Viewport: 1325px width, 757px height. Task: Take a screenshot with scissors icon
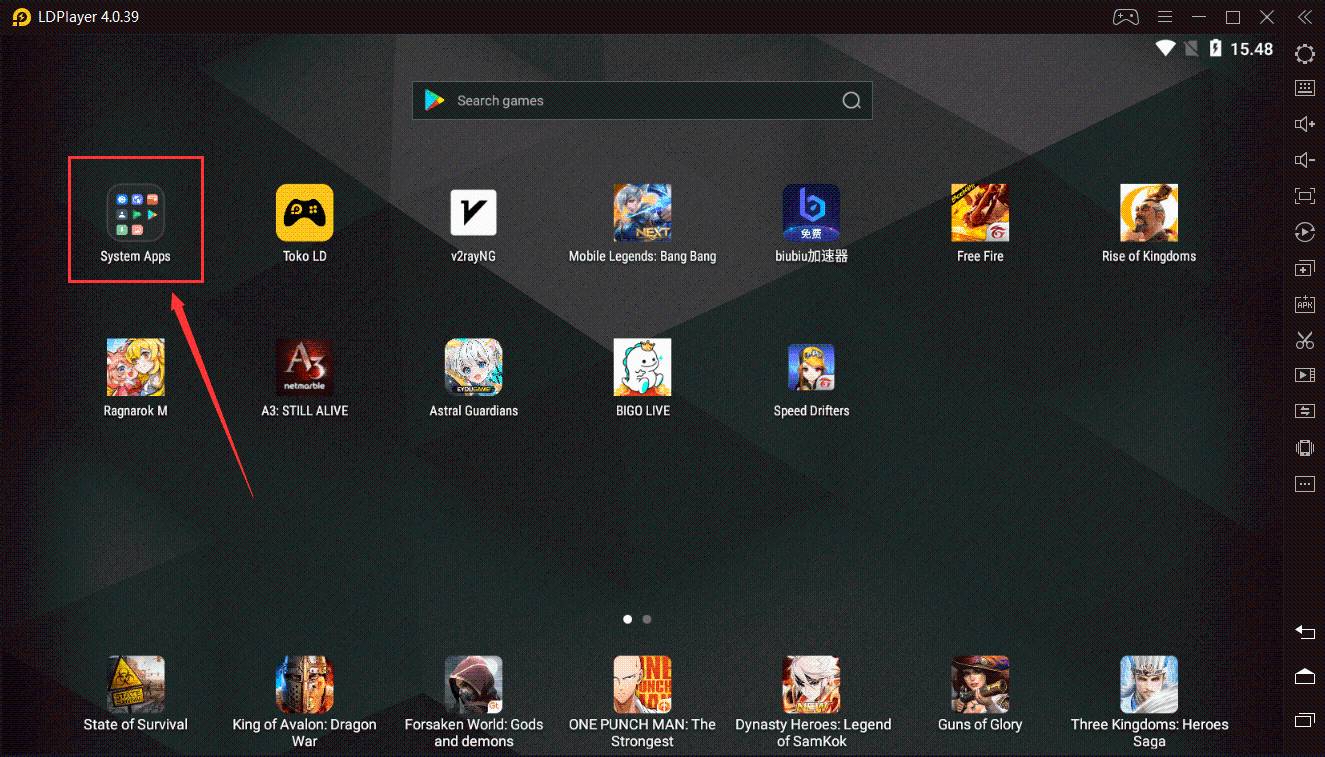coord(1304,340)
